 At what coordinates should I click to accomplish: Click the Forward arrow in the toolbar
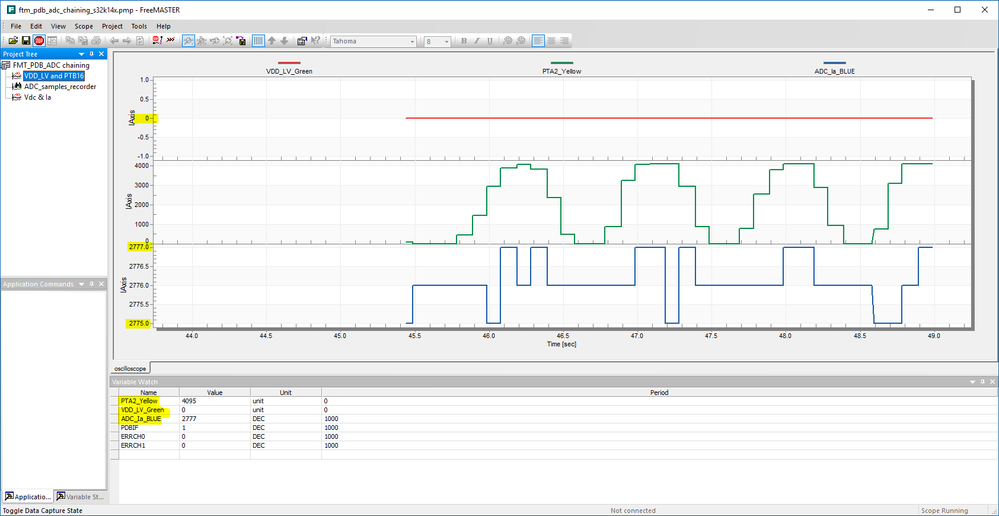(x=127, y=40)
